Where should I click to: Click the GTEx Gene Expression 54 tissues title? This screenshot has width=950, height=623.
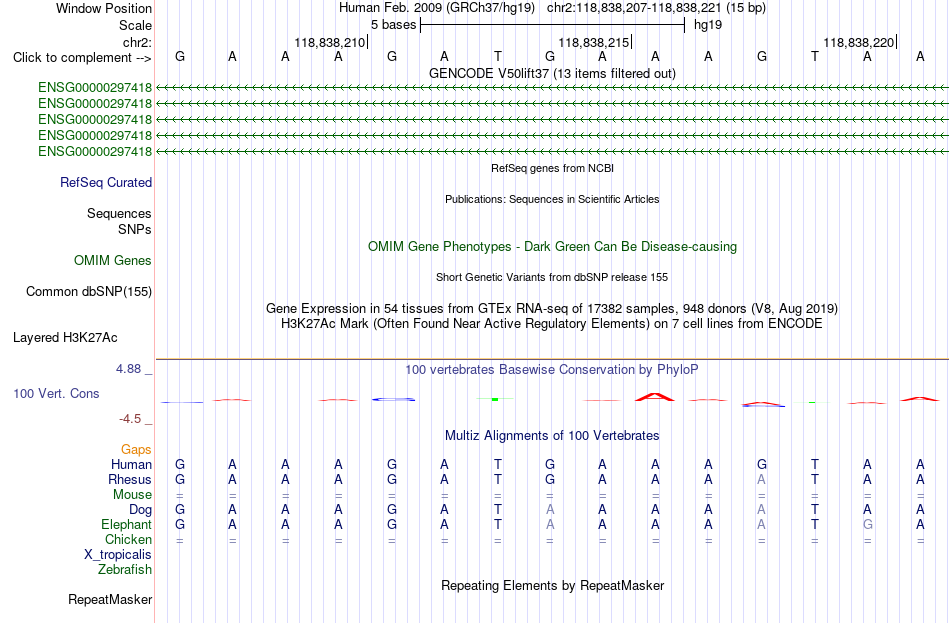(552, 308)
